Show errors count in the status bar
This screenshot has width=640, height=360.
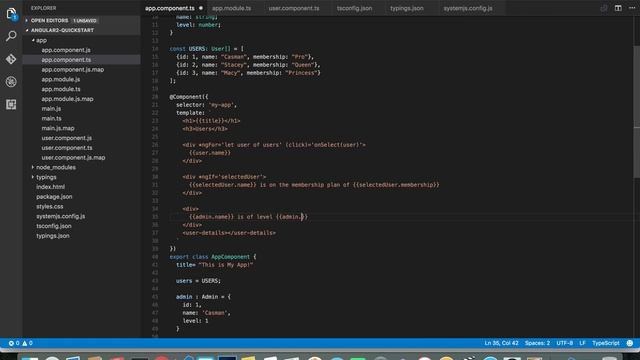click(14, 343)
